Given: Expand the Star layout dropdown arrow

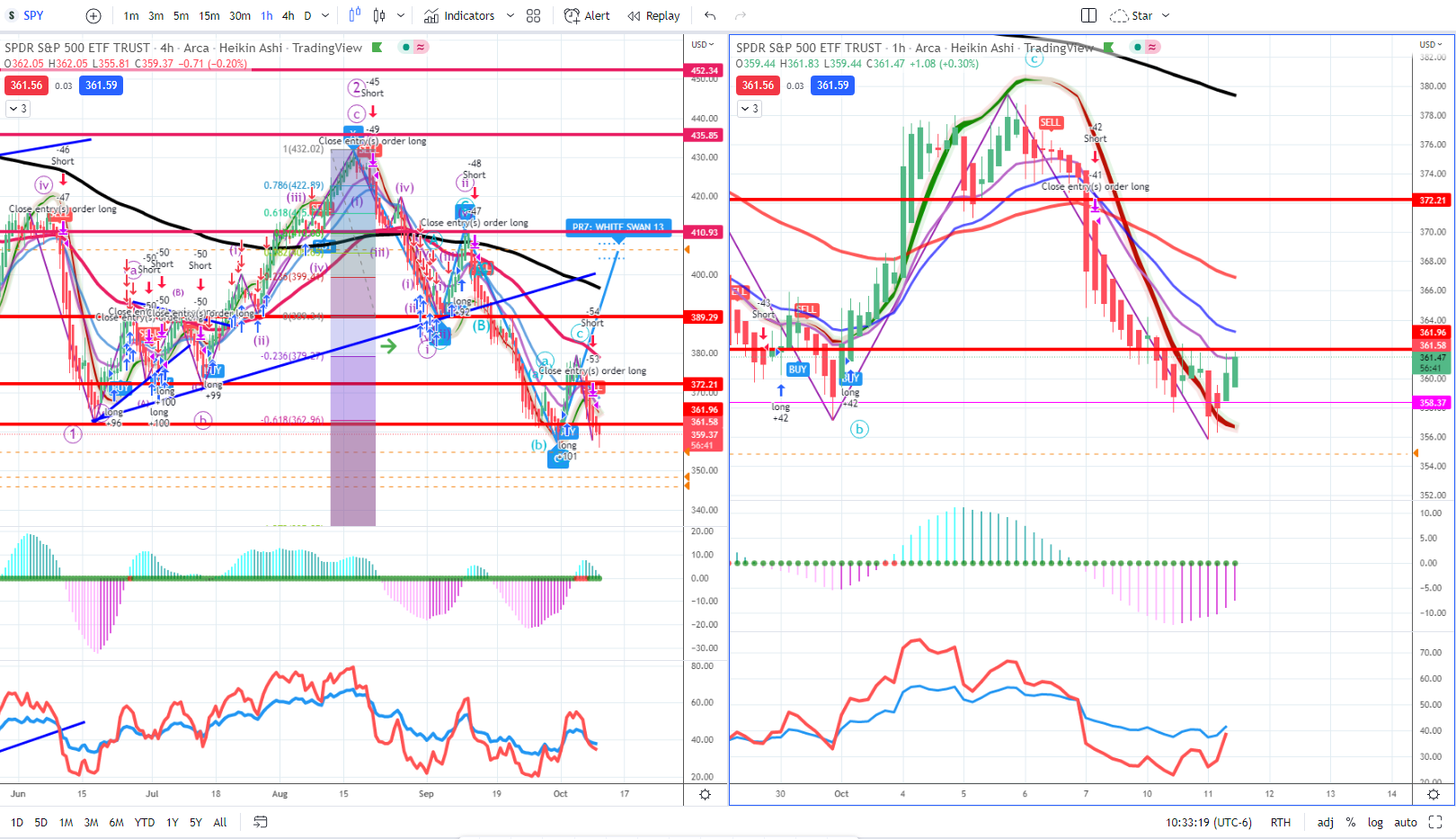Looking at the screenshot, I should [x=1166, y=15].
